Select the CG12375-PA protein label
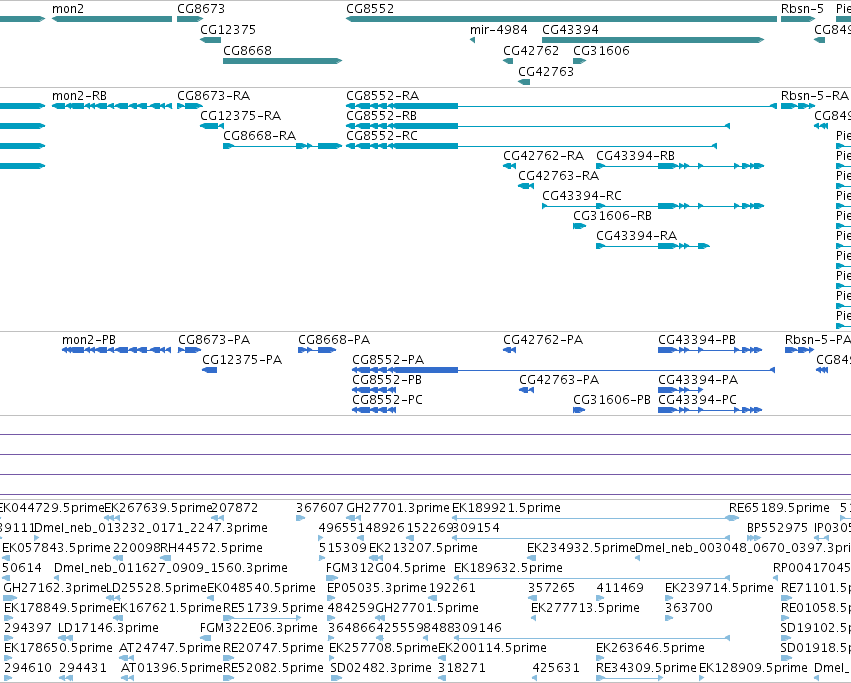Viewport: 851px width, 683px height. click(x=242, y=360)
